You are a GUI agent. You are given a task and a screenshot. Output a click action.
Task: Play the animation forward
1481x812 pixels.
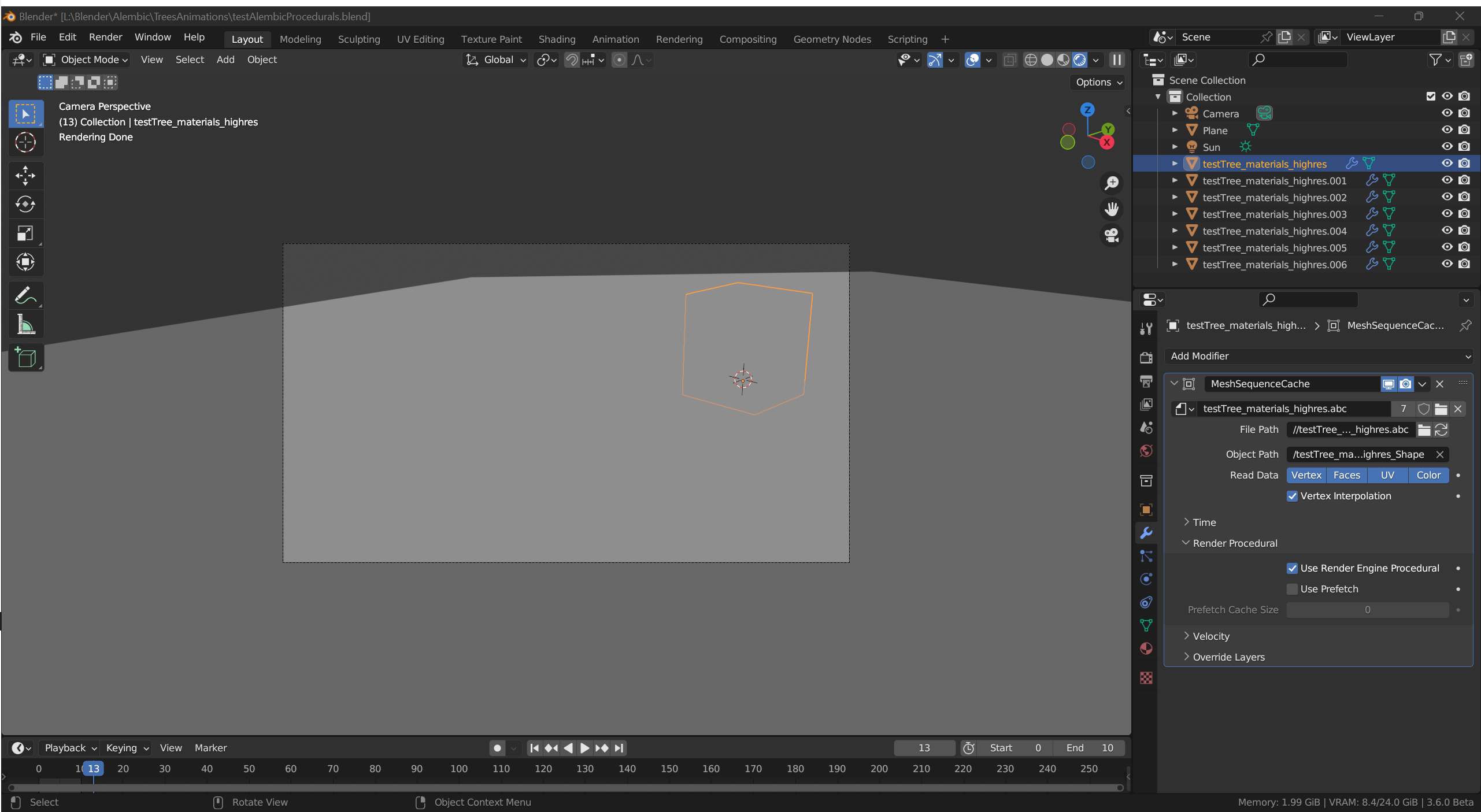click(x=584, y=748)
